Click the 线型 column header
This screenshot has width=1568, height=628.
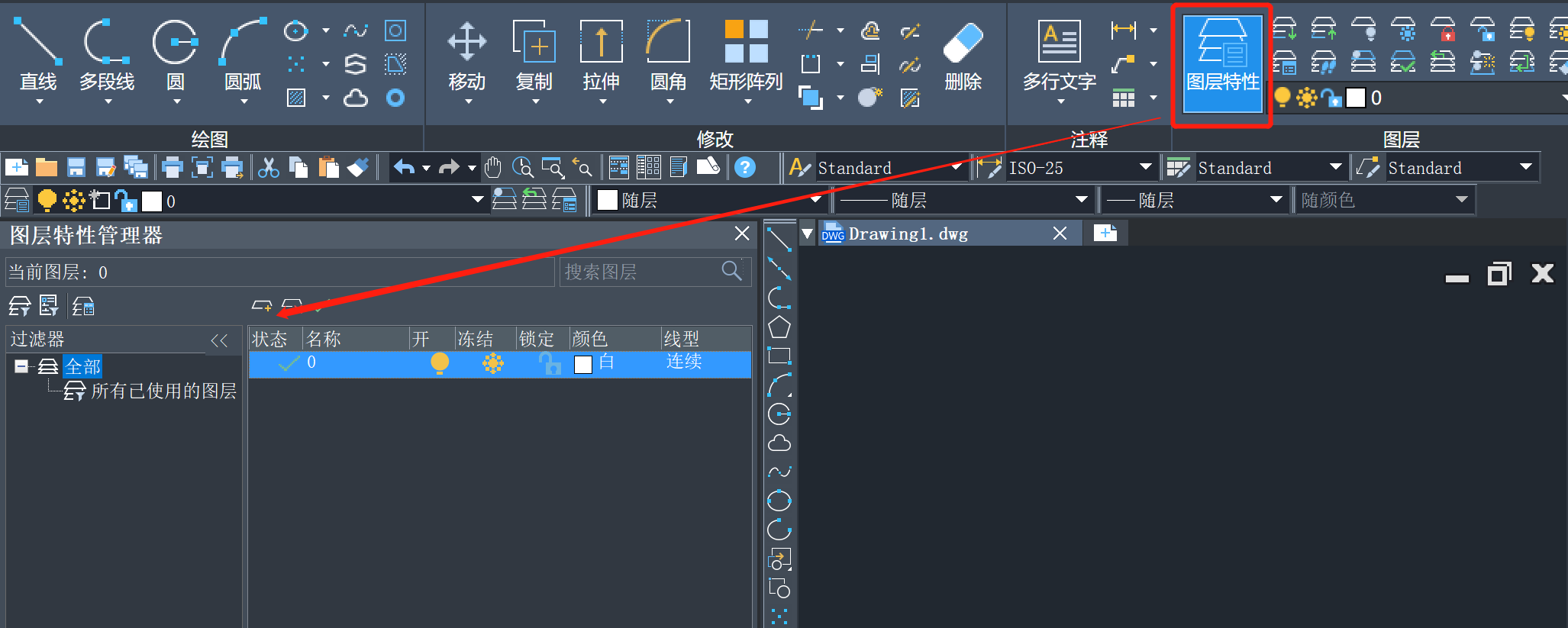coord(706,339)
